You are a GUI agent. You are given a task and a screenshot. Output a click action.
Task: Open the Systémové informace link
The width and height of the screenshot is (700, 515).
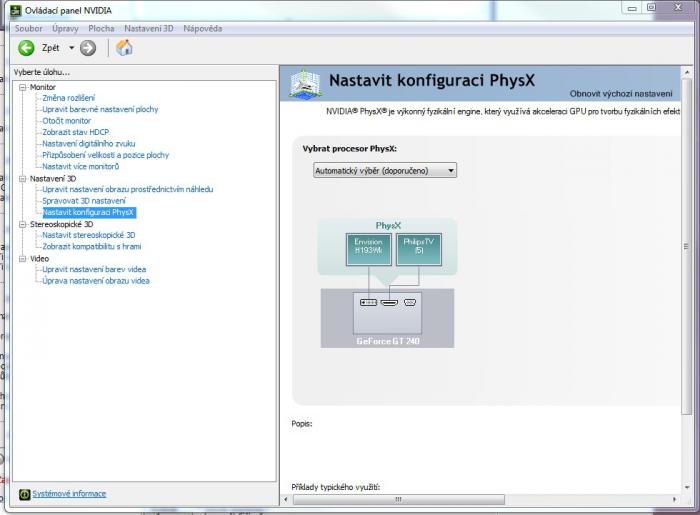(69, 494)
